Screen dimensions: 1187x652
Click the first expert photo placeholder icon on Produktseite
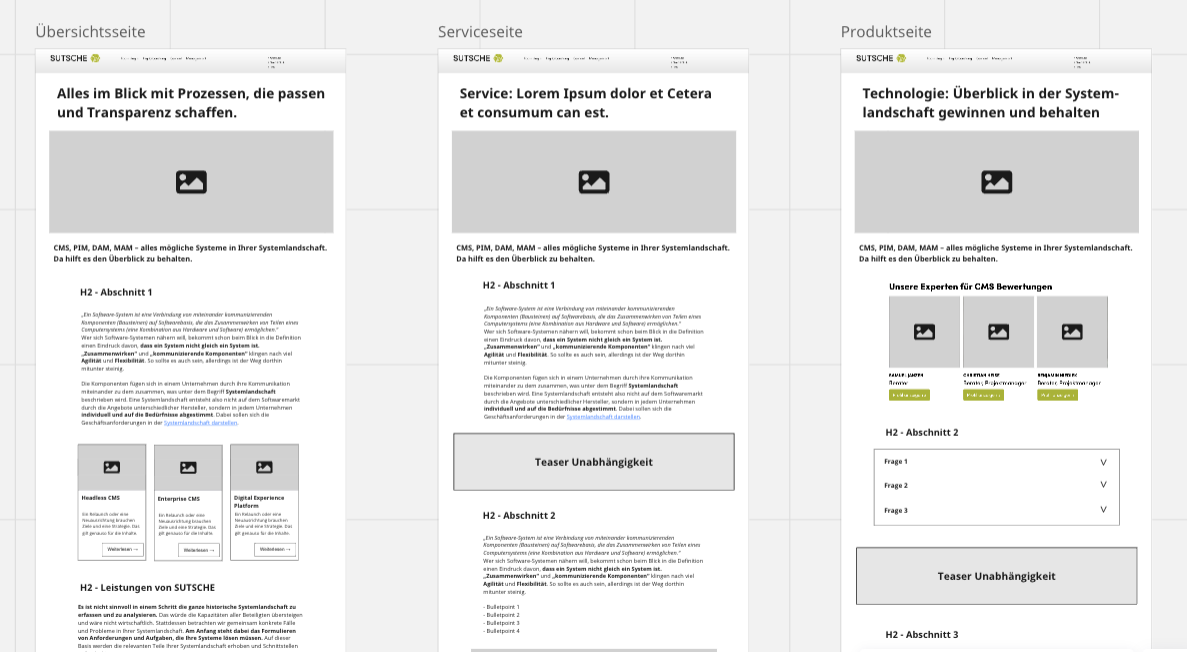(x=924, y=333)
